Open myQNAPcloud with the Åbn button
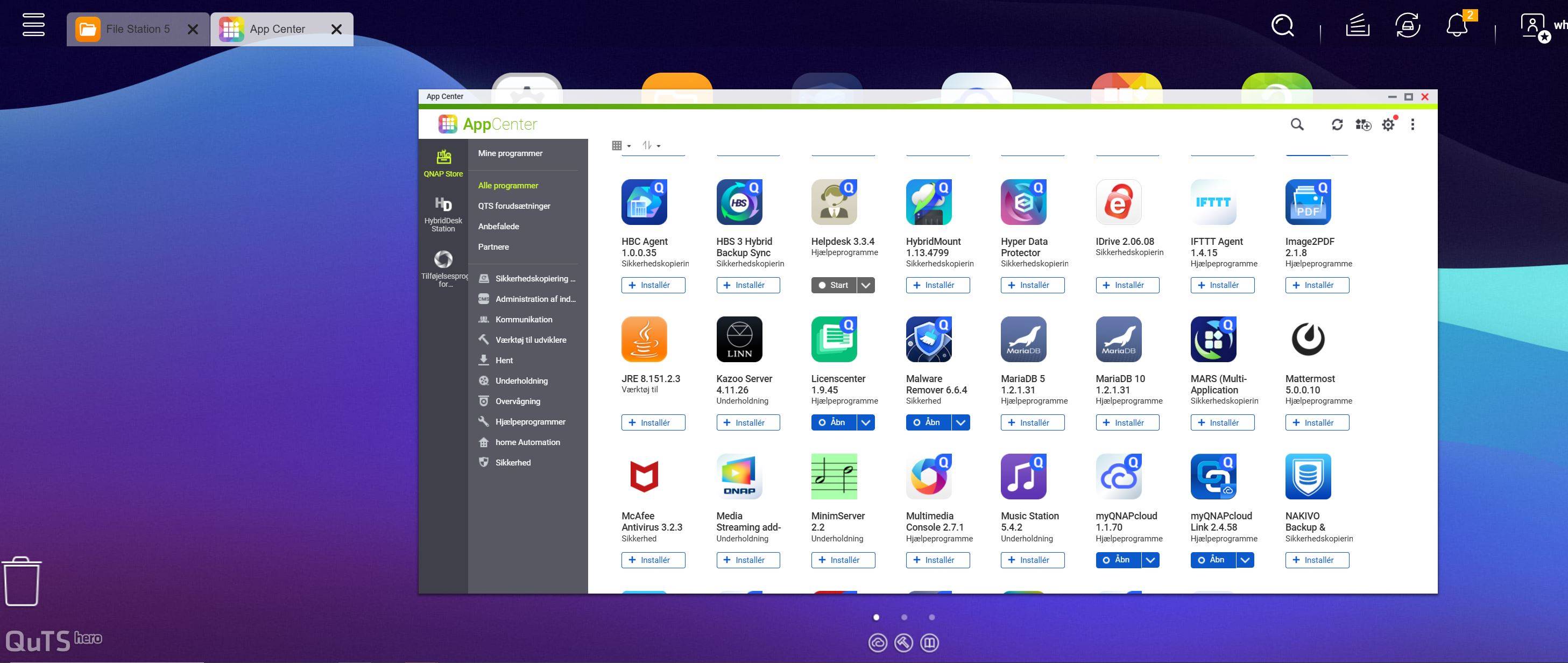 click(1118, 560)
